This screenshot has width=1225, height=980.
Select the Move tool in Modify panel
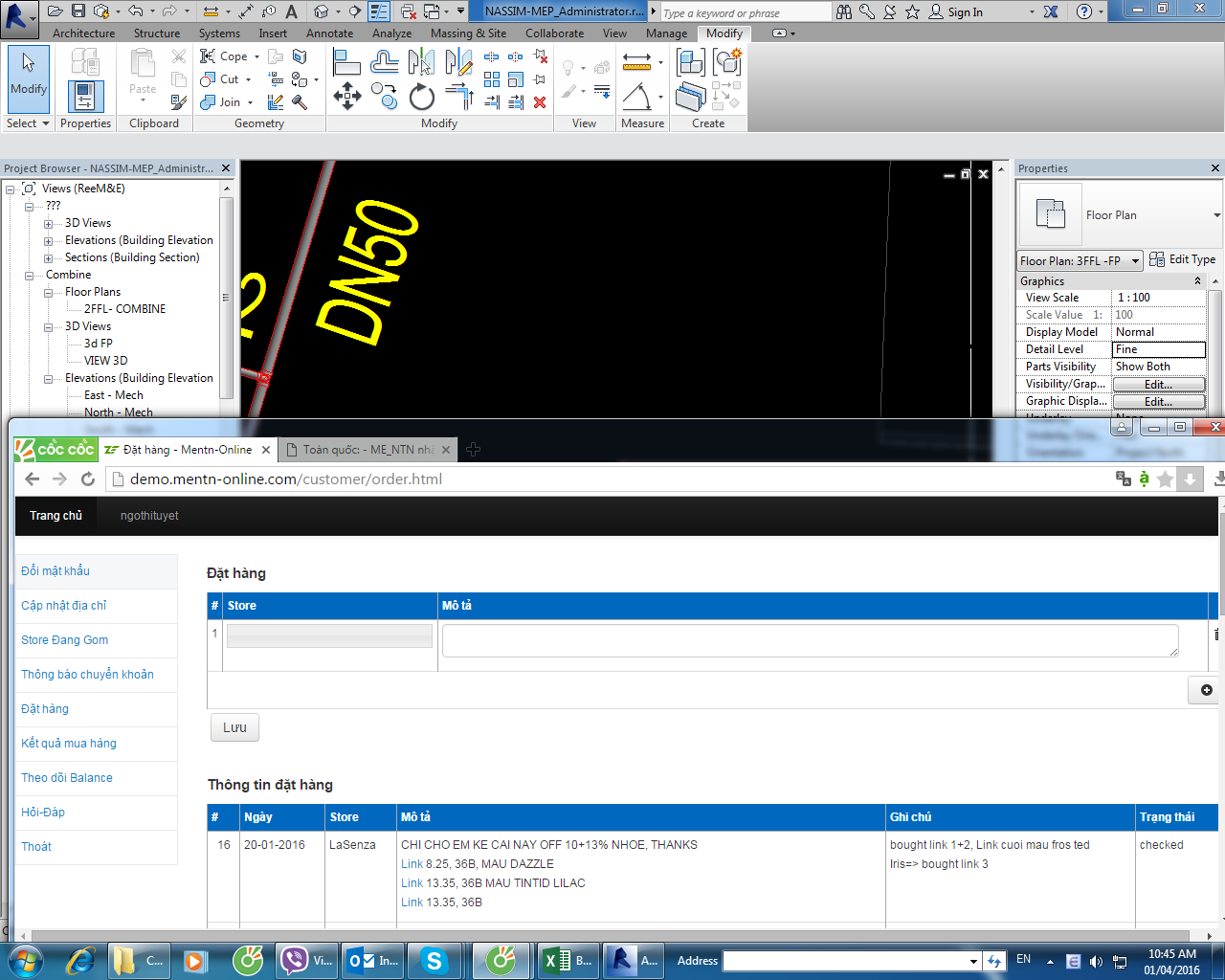(x=346, y=96)
